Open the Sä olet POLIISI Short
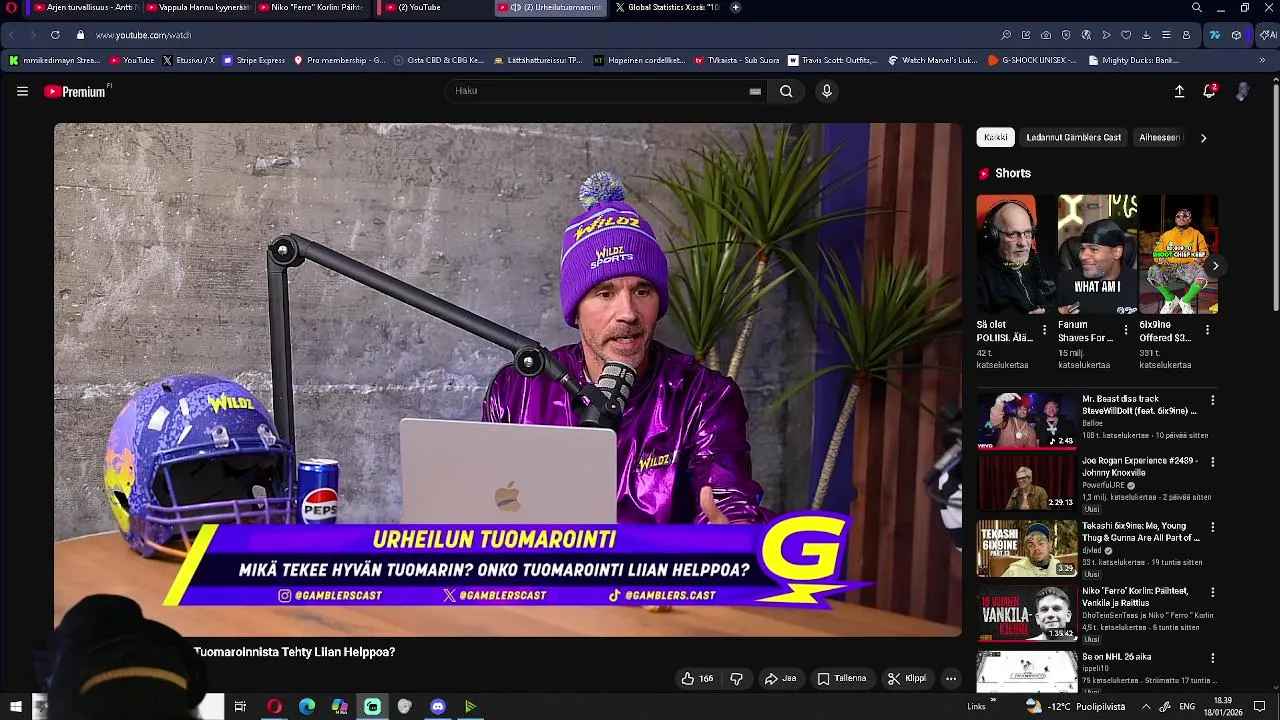This screenshot has width=1280, height=720. [1016, 255]
